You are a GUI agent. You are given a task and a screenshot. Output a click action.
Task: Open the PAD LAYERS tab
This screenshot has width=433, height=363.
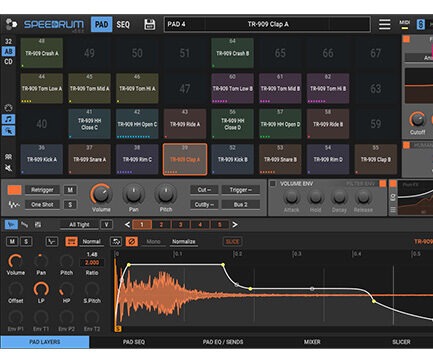coord(45,342)
